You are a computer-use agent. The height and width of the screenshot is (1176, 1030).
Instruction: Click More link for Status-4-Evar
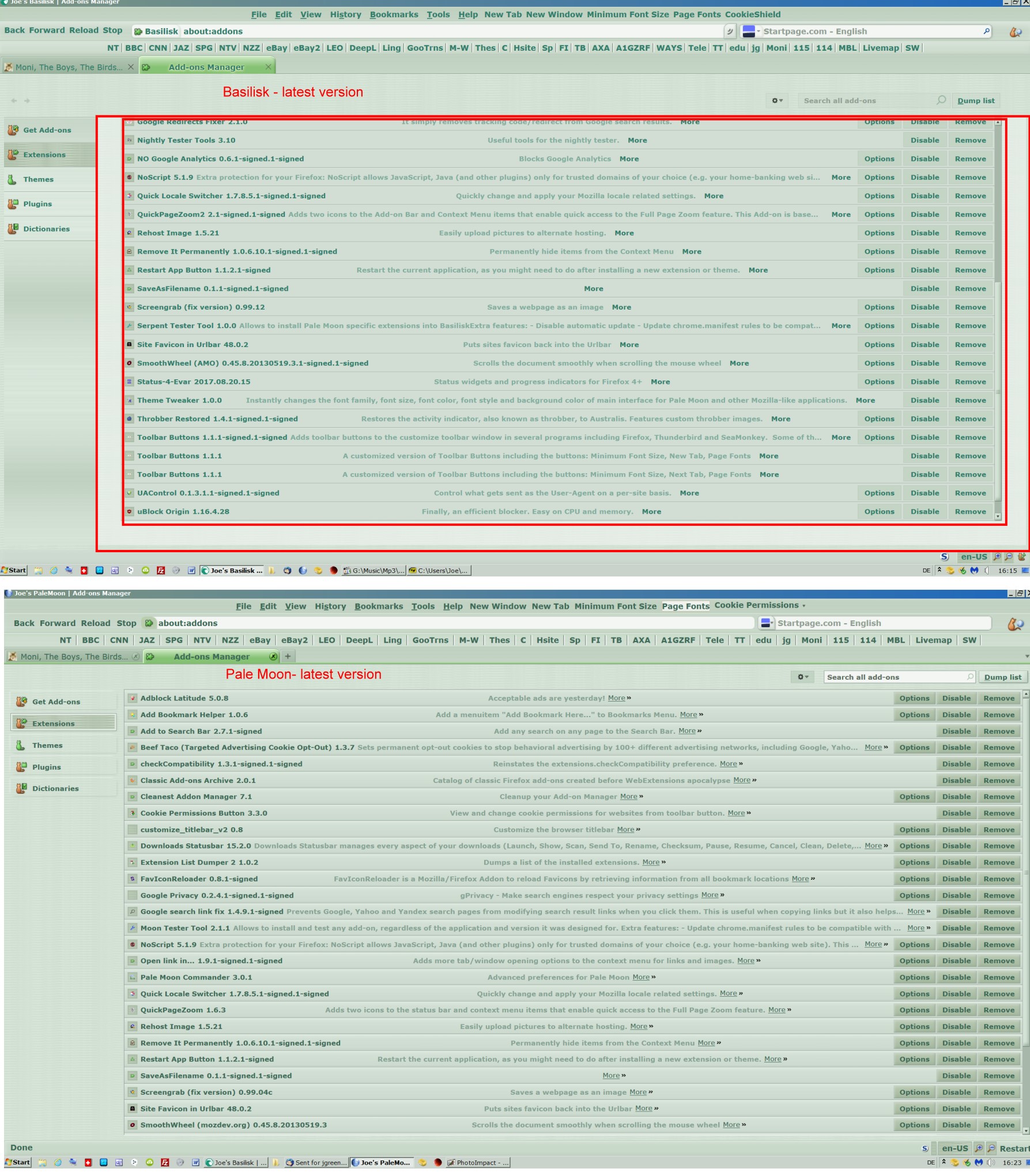click(x=660, y=382)
